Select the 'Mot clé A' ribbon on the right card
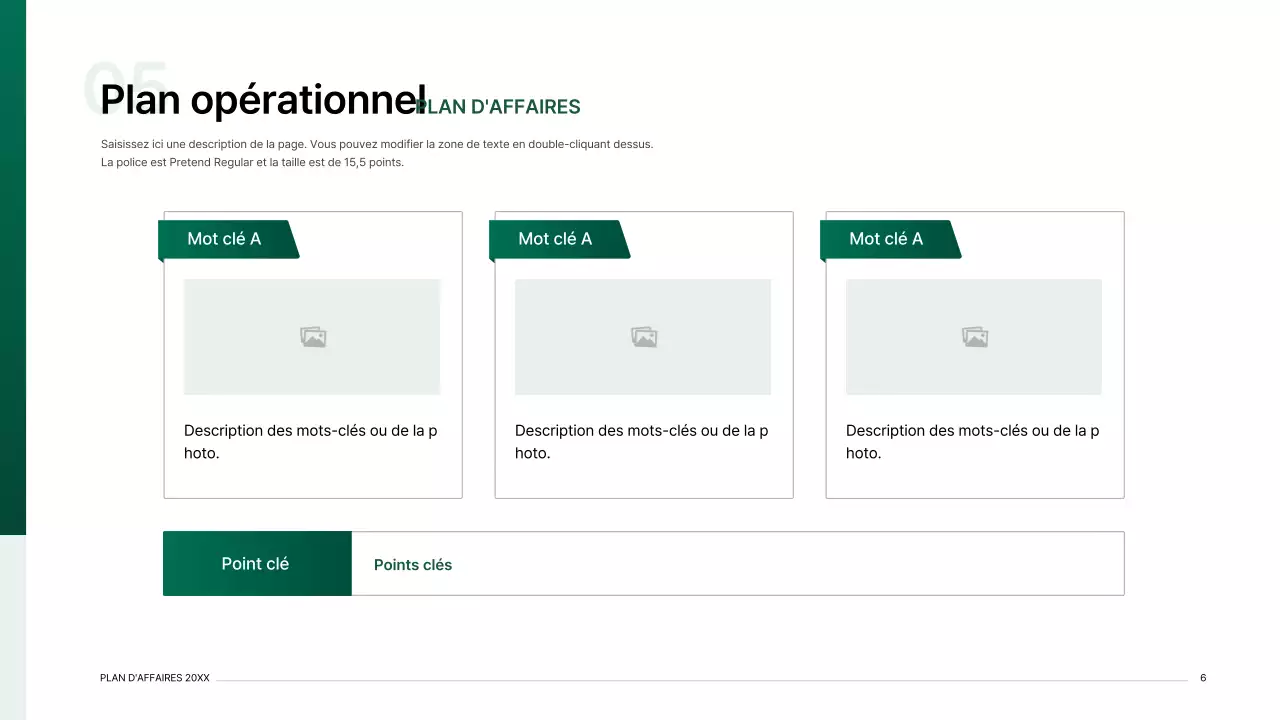Viewport: 1280px width, 720px height. point(887,239)
